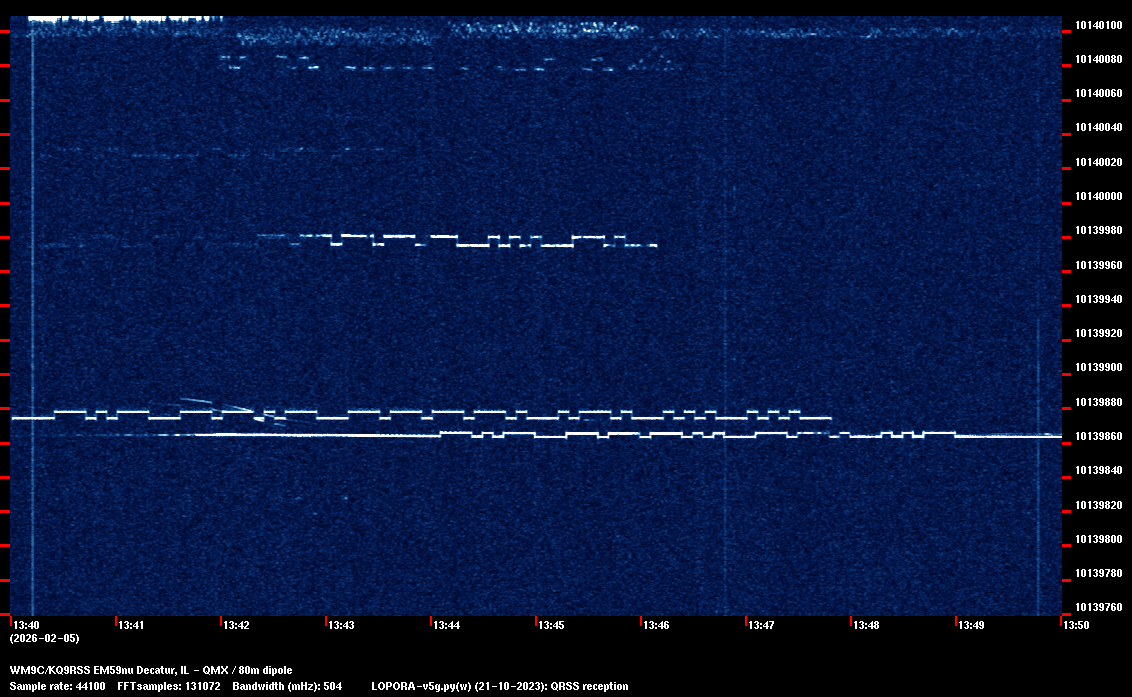Click the (2026-02-05) date text
The height and width of the screenshot is (697, 1132).
point(44,638)
